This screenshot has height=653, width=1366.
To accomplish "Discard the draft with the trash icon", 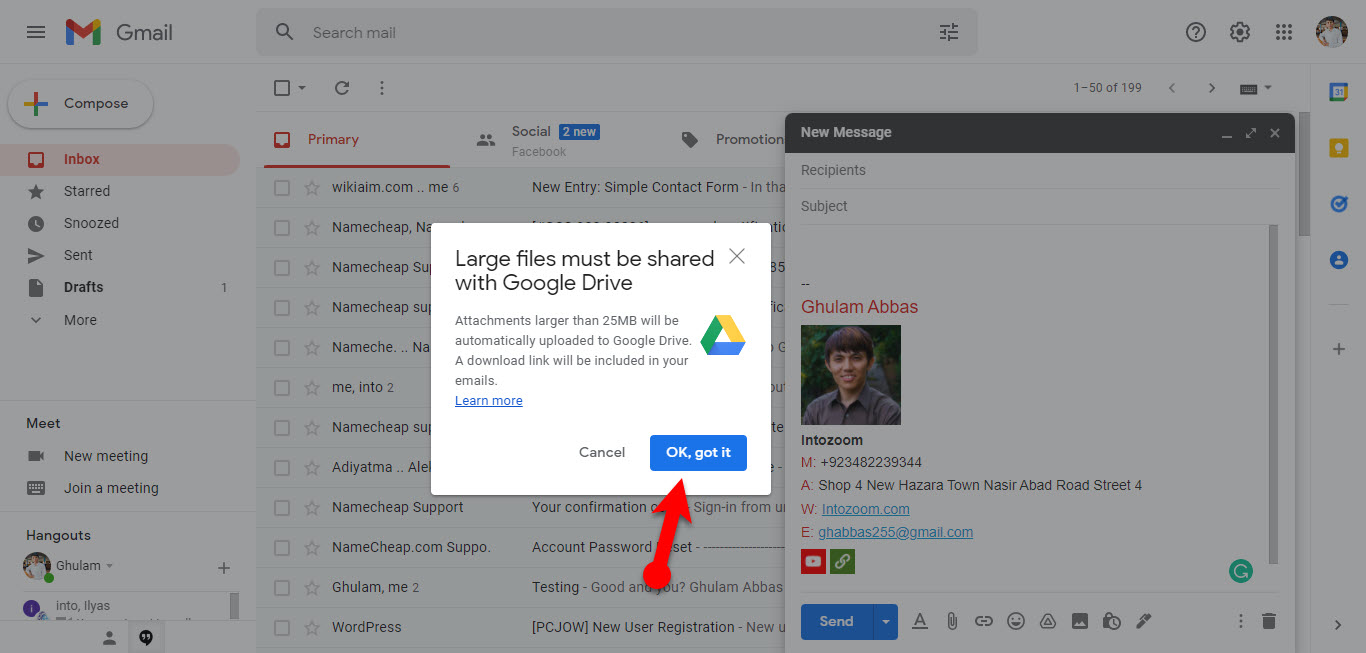I will [1269, 621].
